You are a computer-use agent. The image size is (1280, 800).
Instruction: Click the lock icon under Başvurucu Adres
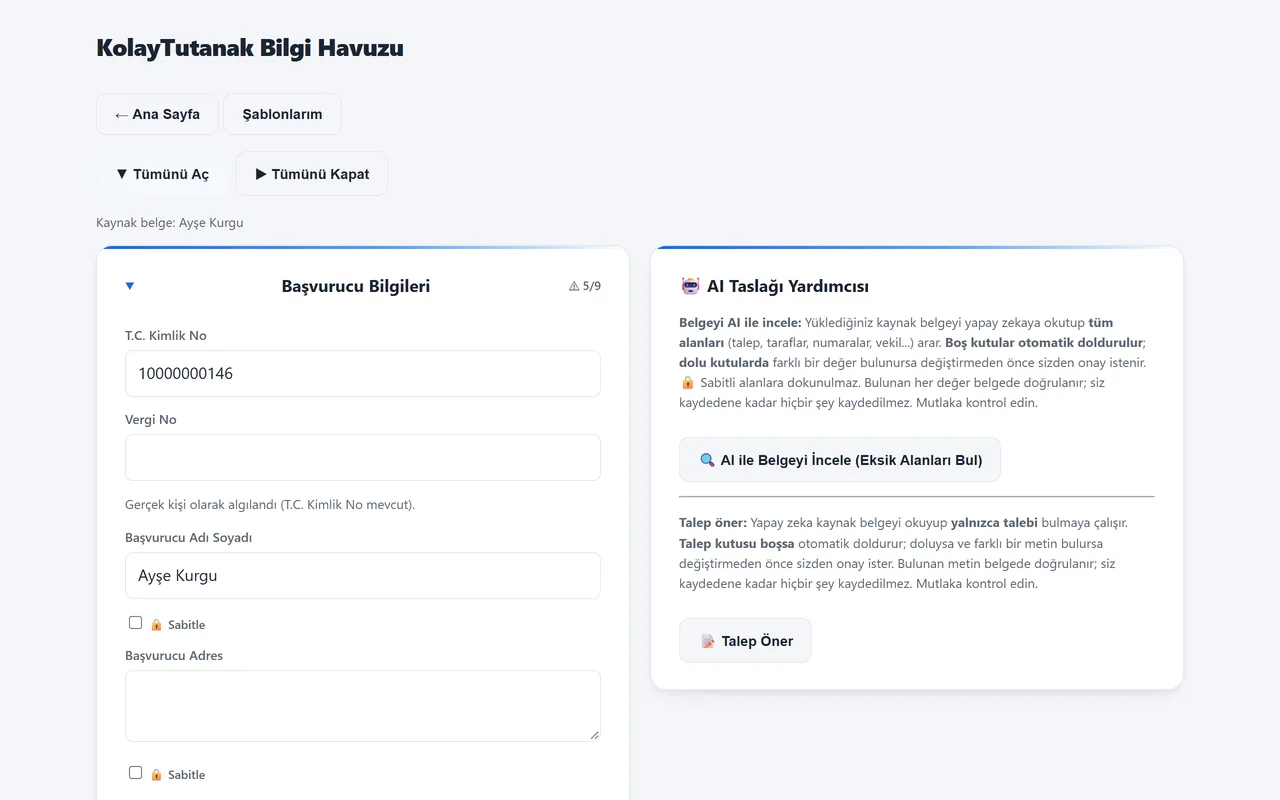coord(156,775)
